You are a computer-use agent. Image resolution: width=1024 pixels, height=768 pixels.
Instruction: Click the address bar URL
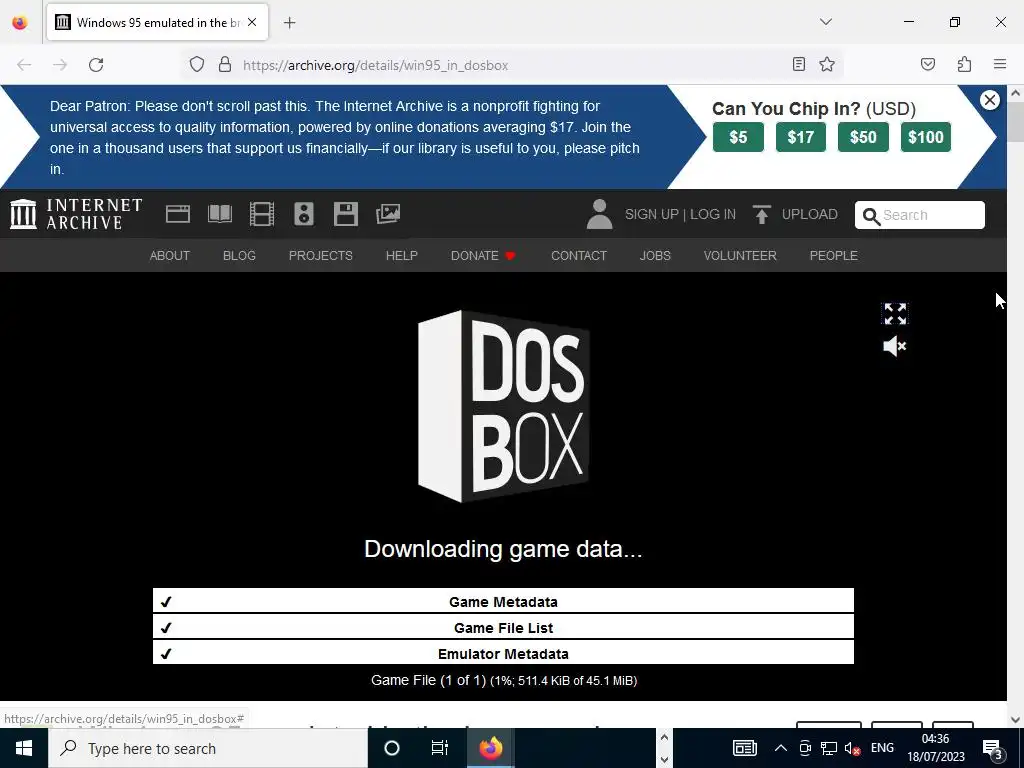pos(376,65)
